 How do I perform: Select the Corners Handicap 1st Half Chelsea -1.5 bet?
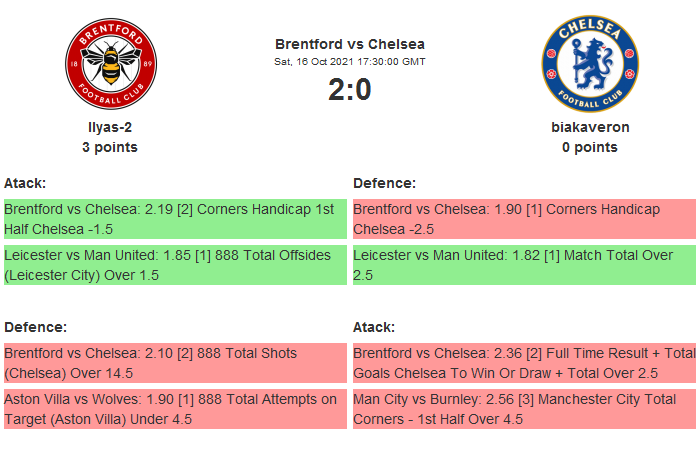(x=174, y=219)
